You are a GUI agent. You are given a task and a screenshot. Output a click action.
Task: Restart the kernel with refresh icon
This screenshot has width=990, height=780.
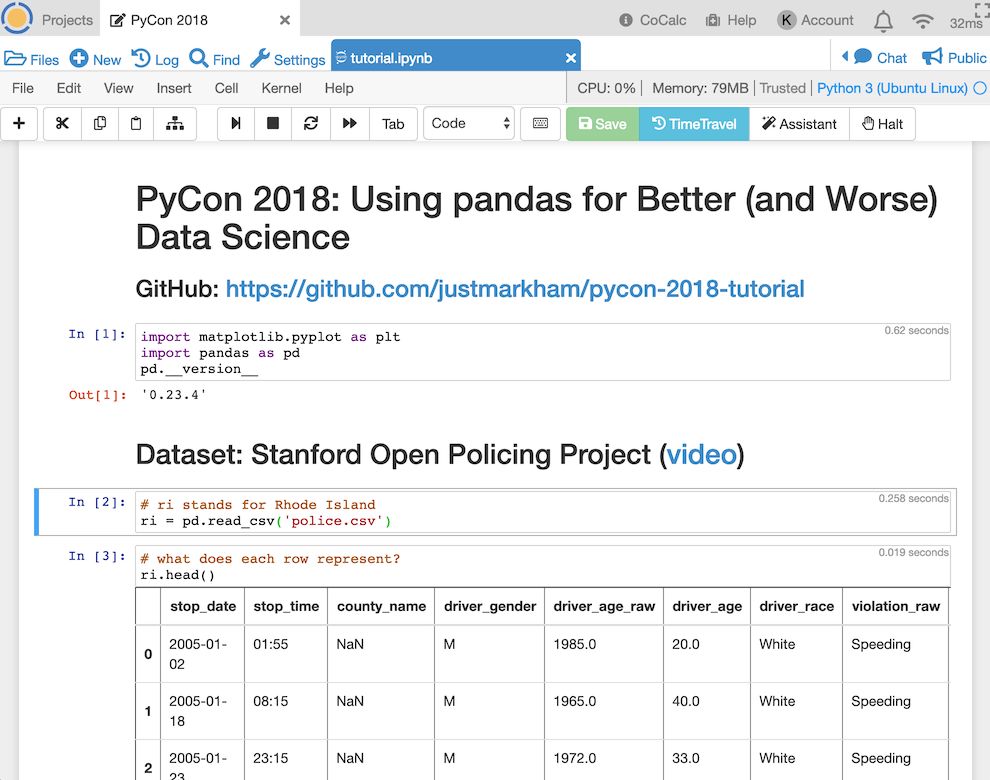click(x=311, y=123)
